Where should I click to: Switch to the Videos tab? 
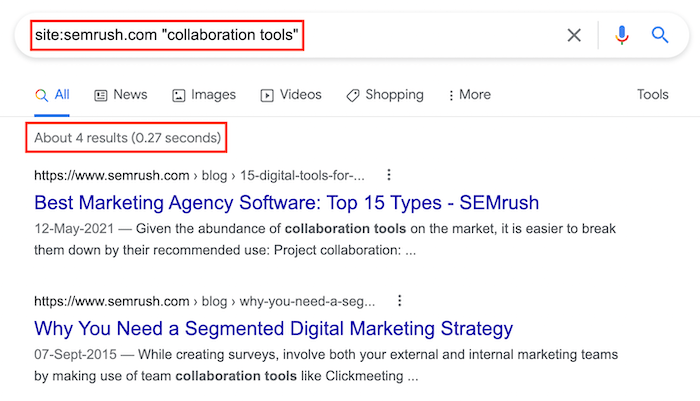[x=291, y=95]
